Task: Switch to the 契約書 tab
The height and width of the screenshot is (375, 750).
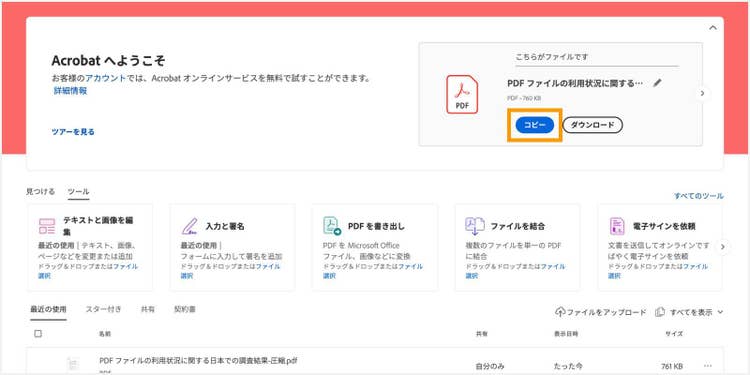Action: tap(185, 309)
